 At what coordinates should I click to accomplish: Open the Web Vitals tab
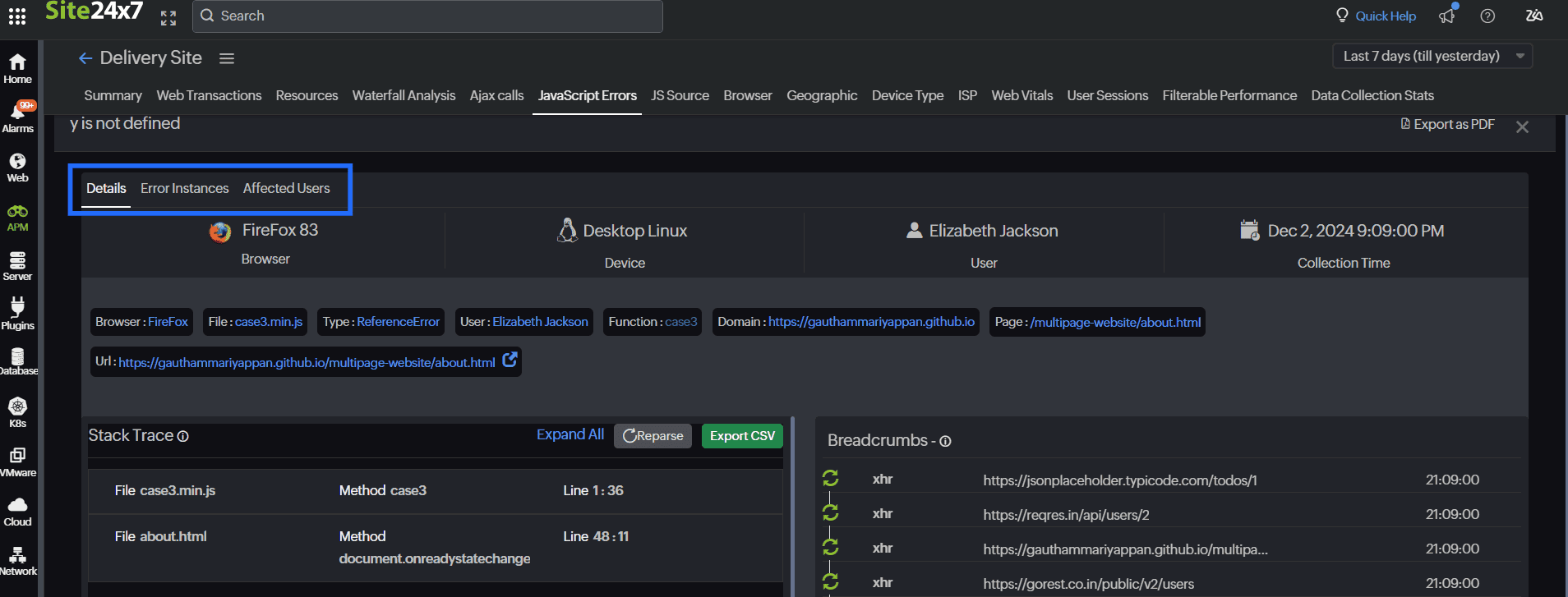1022,95
